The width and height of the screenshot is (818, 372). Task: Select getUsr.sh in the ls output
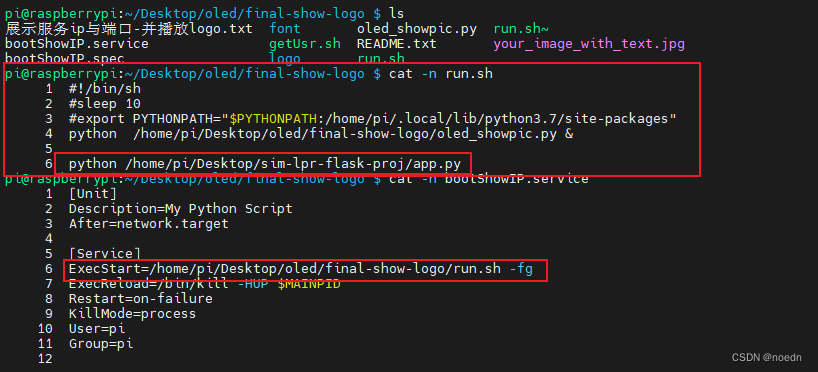click(x=305, y=44)
